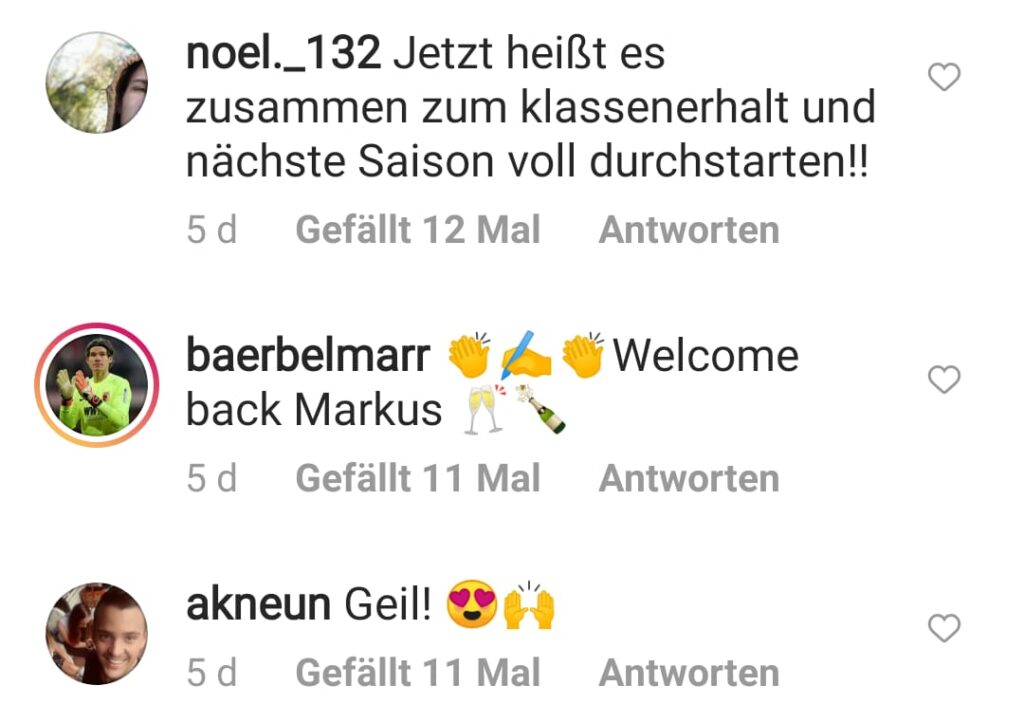This screenshot has width=1024, height=704.
Task: Click the "5 d" timestamp under baerbelmarr's comment
Action: pyautogui.click(x=212, y=479)
